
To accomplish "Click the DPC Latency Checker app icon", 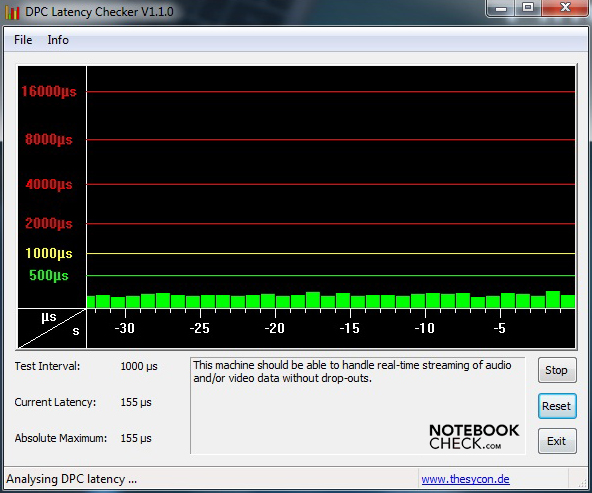I will 12,12.
